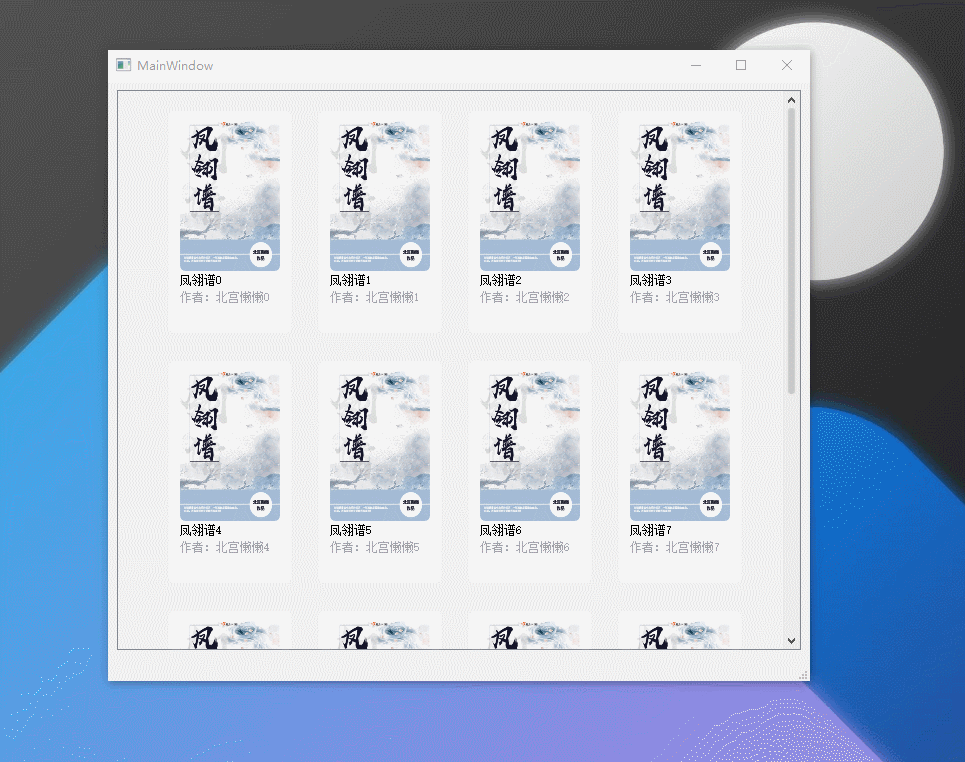Select the title text 凤翎谱4
Image resolution: width=965 pixels, height=762 pixels.
coord(201,531)
